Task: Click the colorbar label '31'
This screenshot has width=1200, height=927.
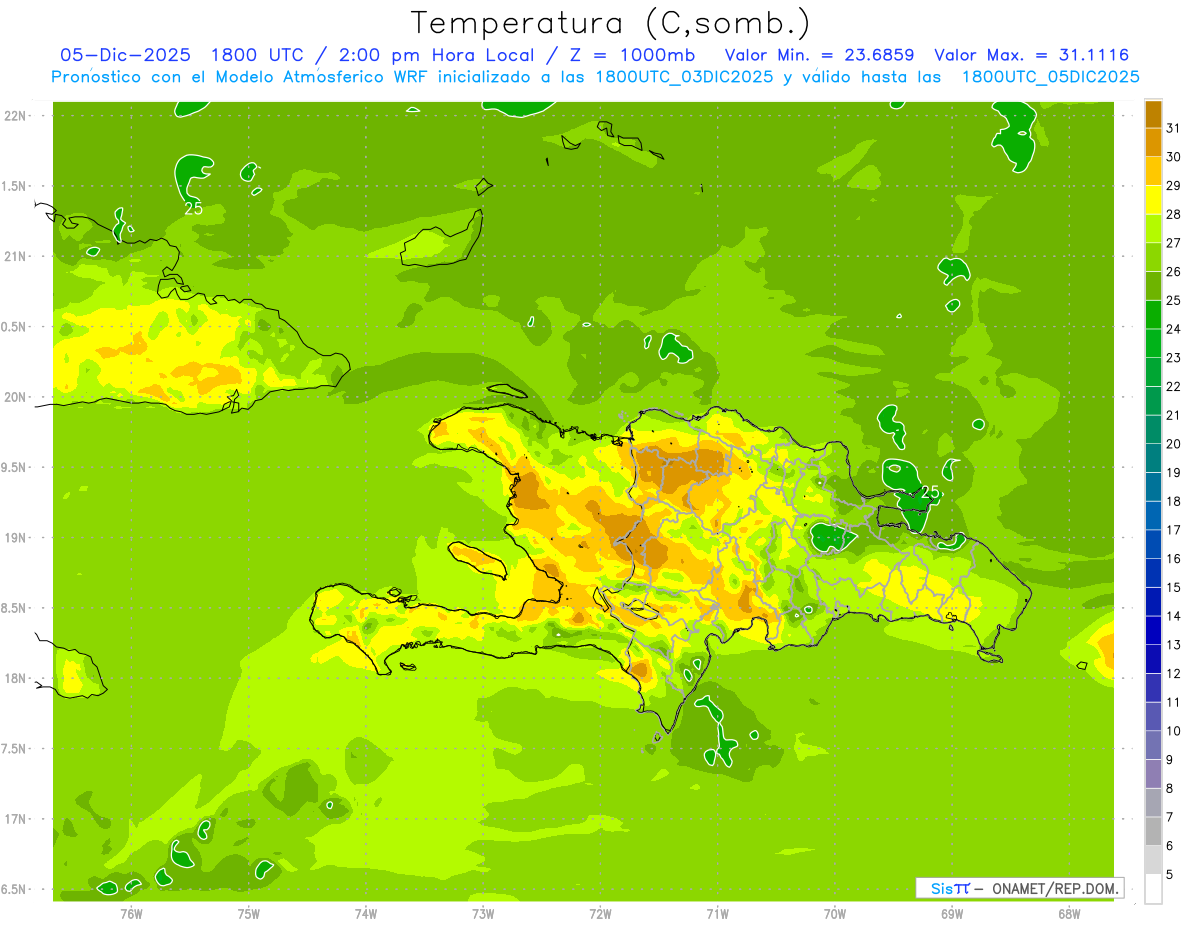Action: point(1174,128)
